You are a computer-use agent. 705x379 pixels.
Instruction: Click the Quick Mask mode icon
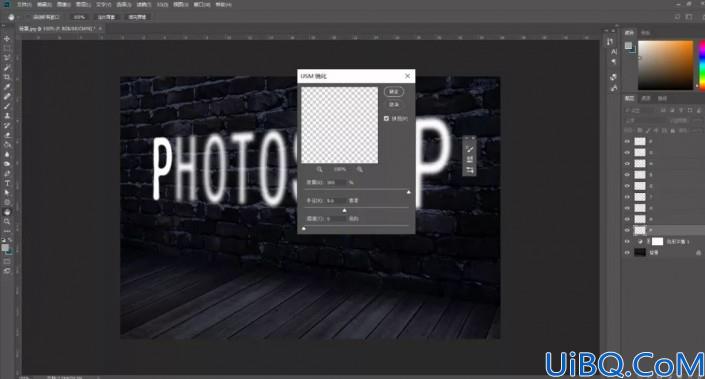pos(7,261)
